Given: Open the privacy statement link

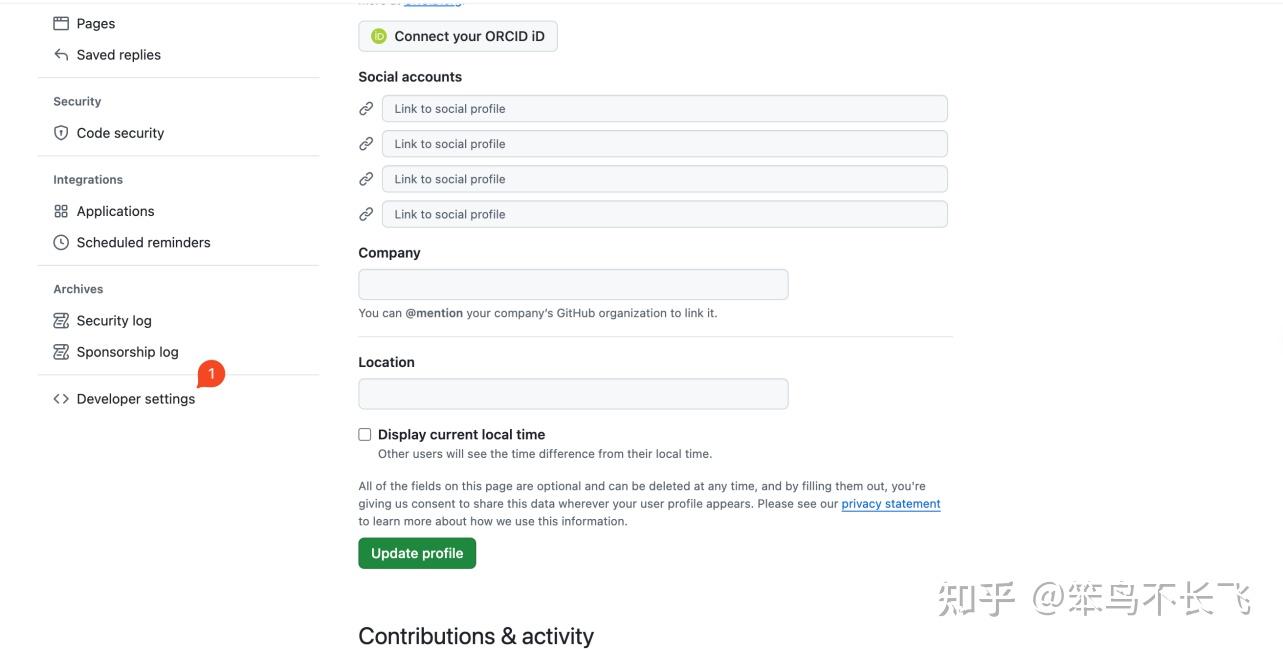Looking at the screenshot, I should coord(889,503).
